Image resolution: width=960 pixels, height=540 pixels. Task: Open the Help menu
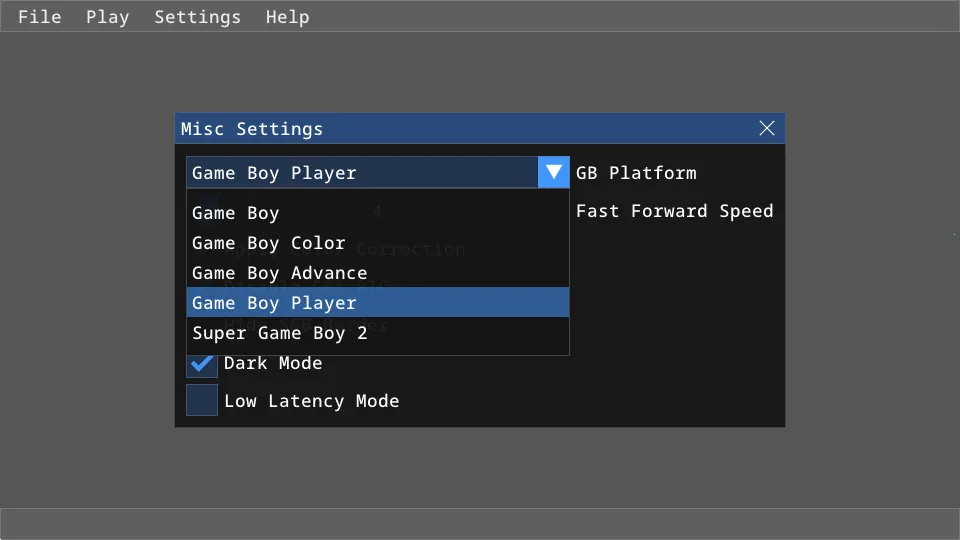click(287, 17)
